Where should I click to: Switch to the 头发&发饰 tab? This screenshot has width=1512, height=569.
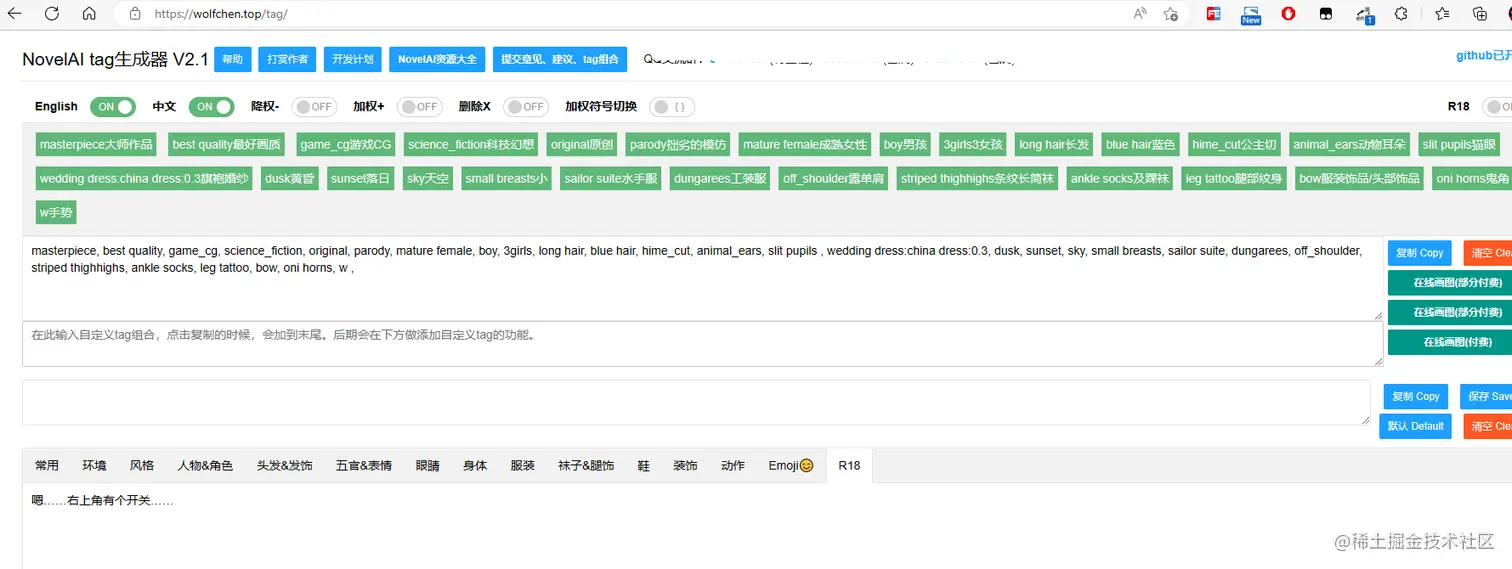[x=284, y=466]
